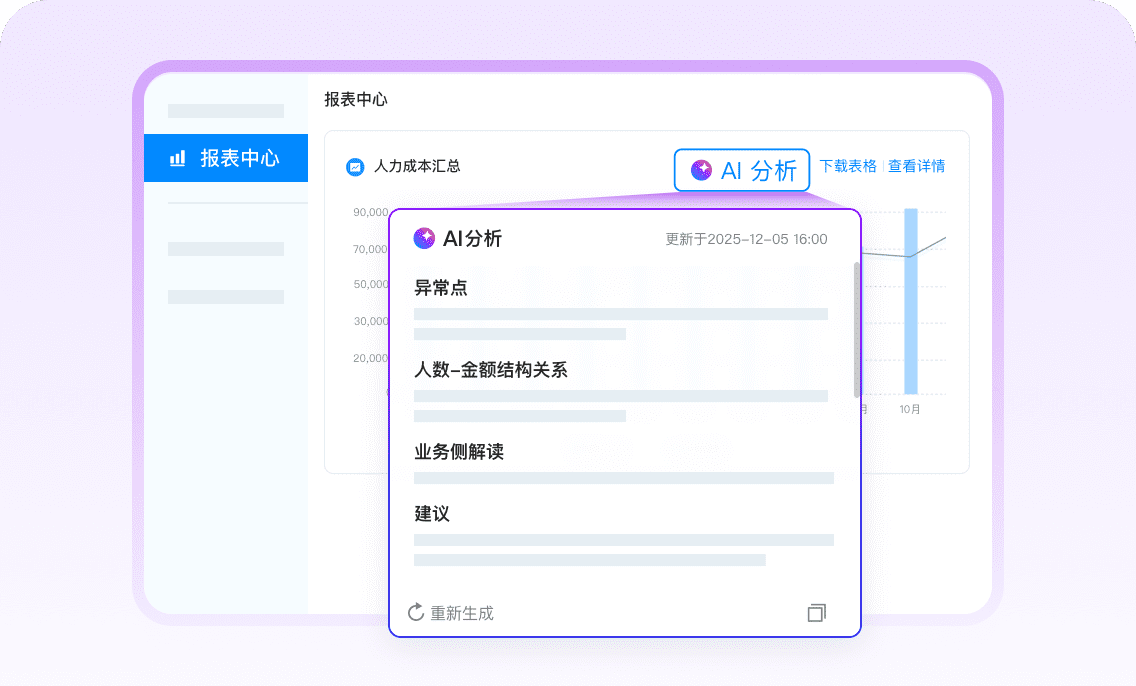The image size is (1136, 686).
Task: Click the bar chart icon beside 报表中心
Action: [x=178, y=158]
